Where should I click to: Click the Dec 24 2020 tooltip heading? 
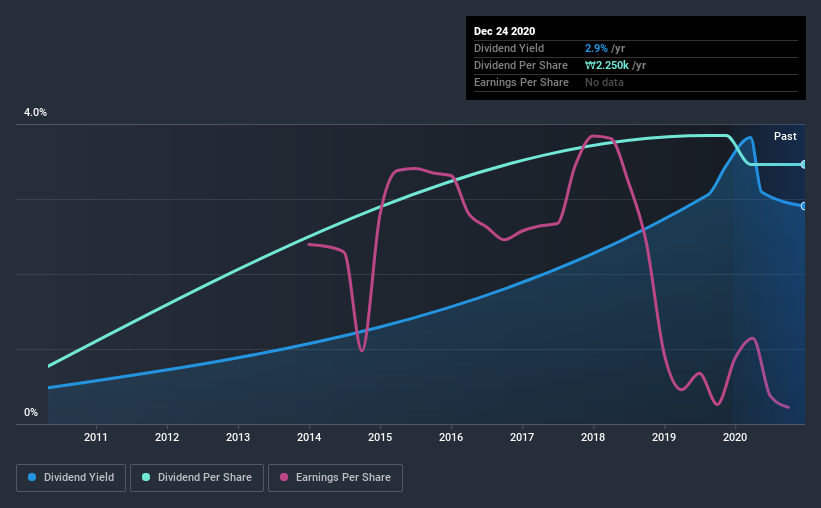(504, 31)
